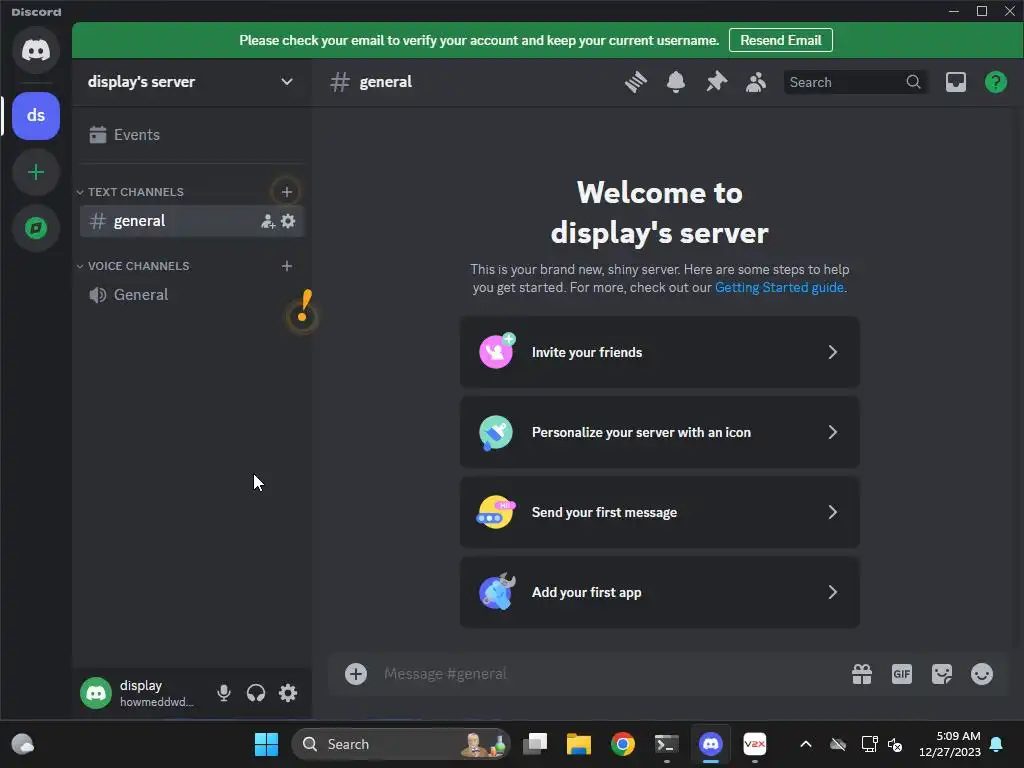Open the muted volume icon in system tray
Image resolution: width=1024 pixels, height=768 pixels.
[895, 744]
